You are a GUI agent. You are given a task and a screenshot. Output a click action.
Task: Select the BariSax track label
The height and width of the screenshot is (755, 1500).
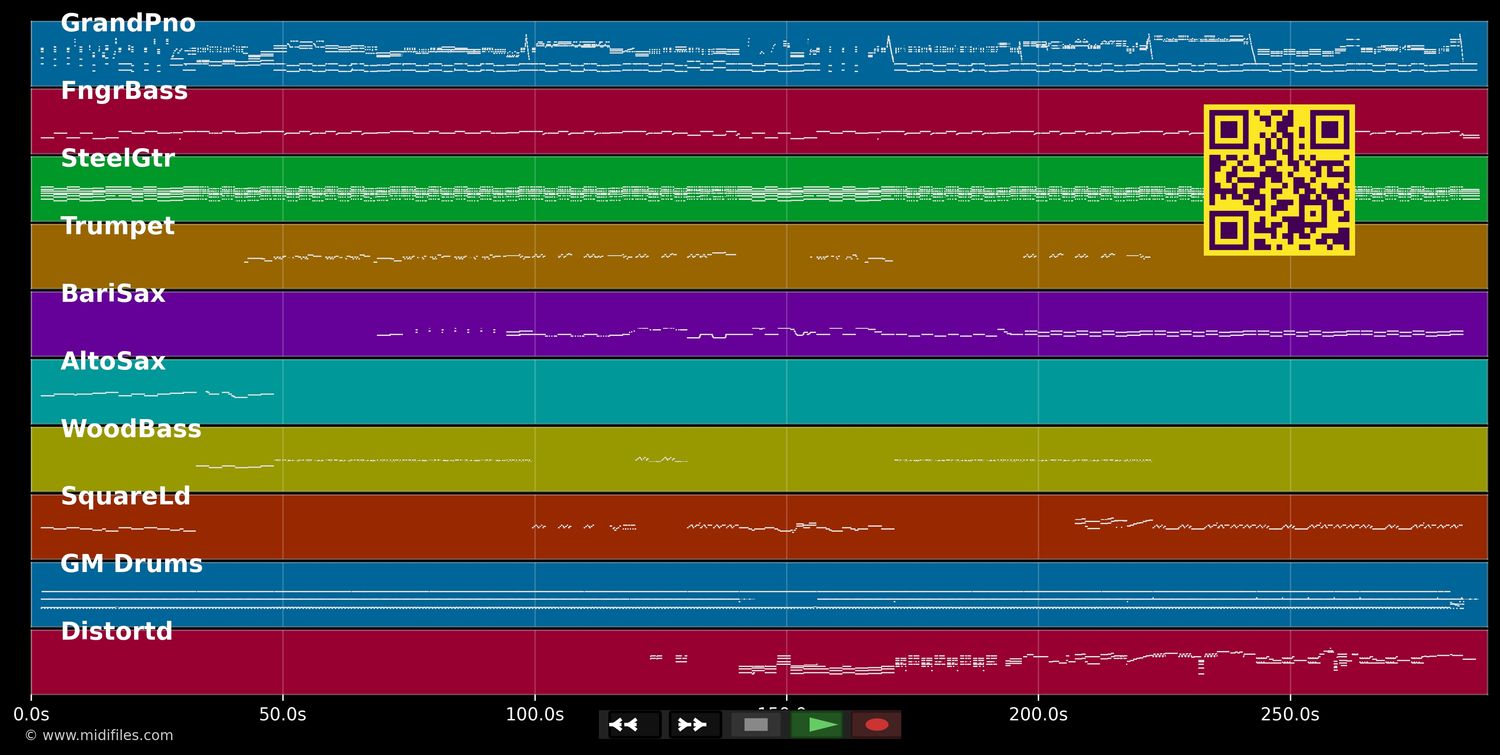click(113, 294)
